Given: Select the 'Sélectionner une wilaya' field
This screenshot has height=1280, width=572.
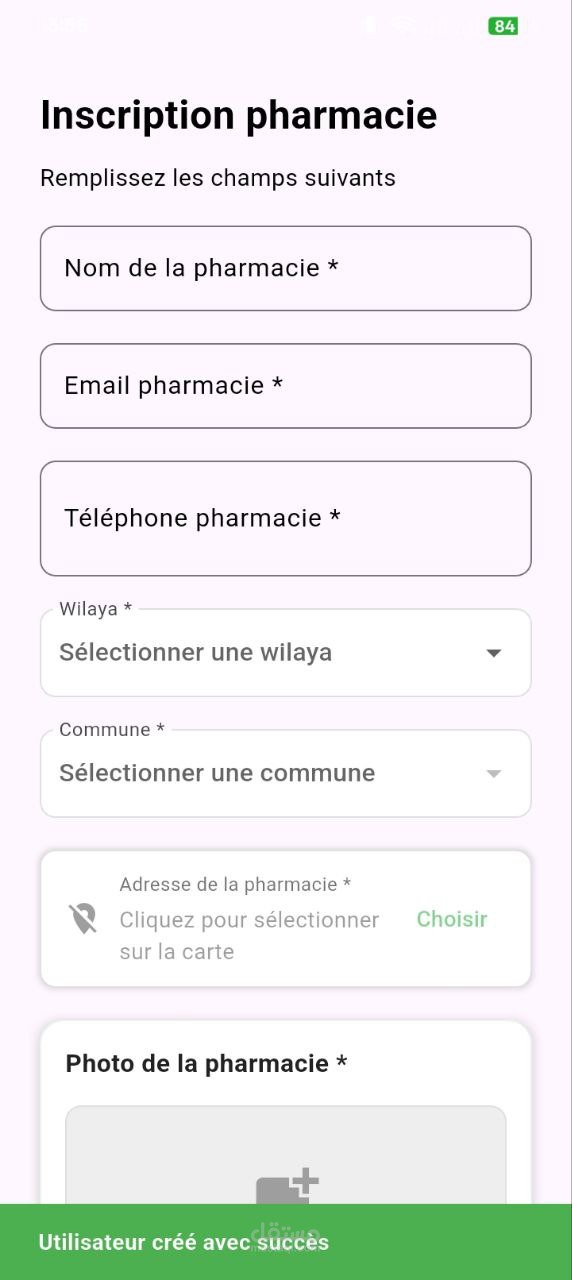Looking at the screenshot, I should pos(286,653).
